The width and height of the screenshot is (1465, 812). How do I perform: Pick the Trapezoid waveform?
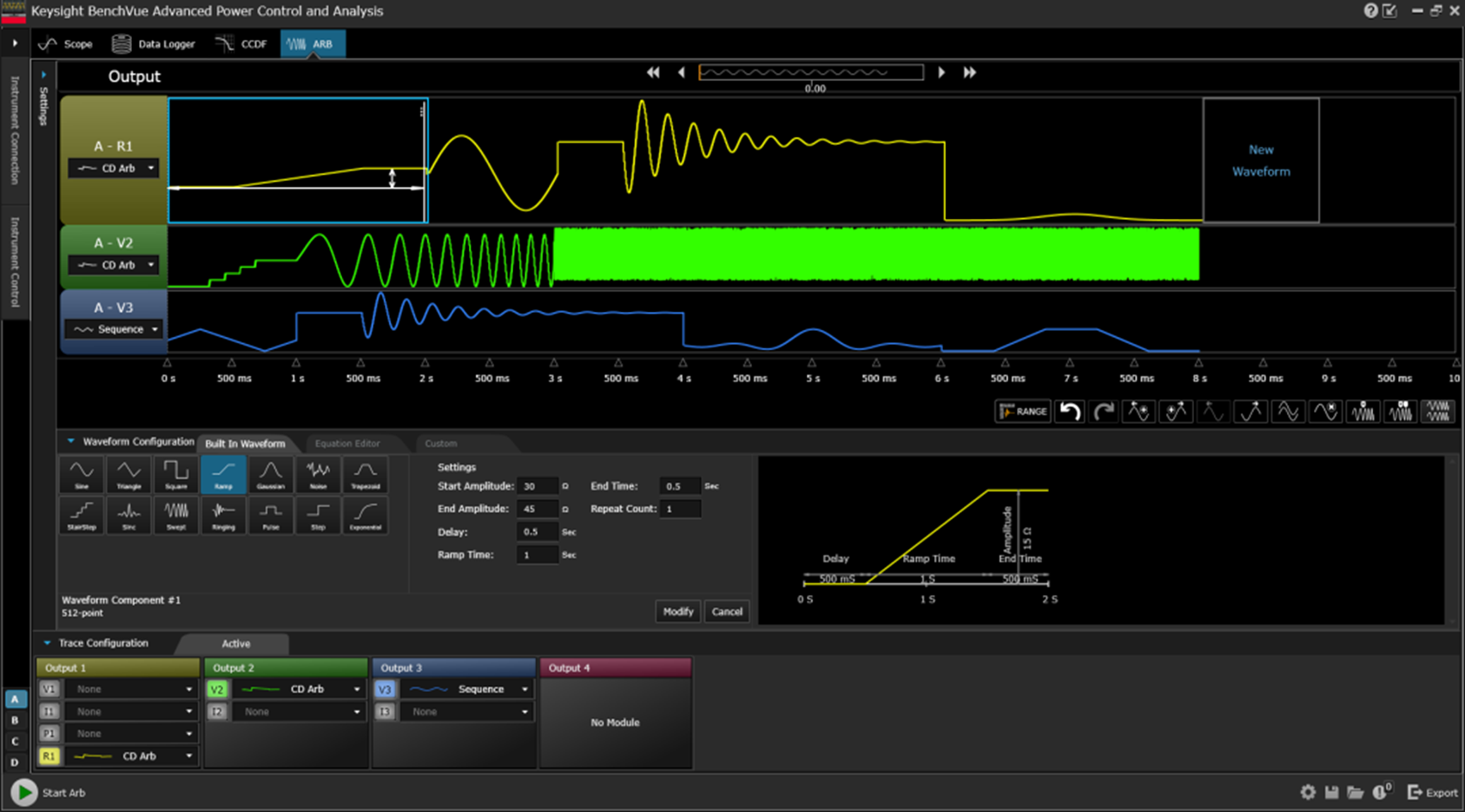[366, 475]
